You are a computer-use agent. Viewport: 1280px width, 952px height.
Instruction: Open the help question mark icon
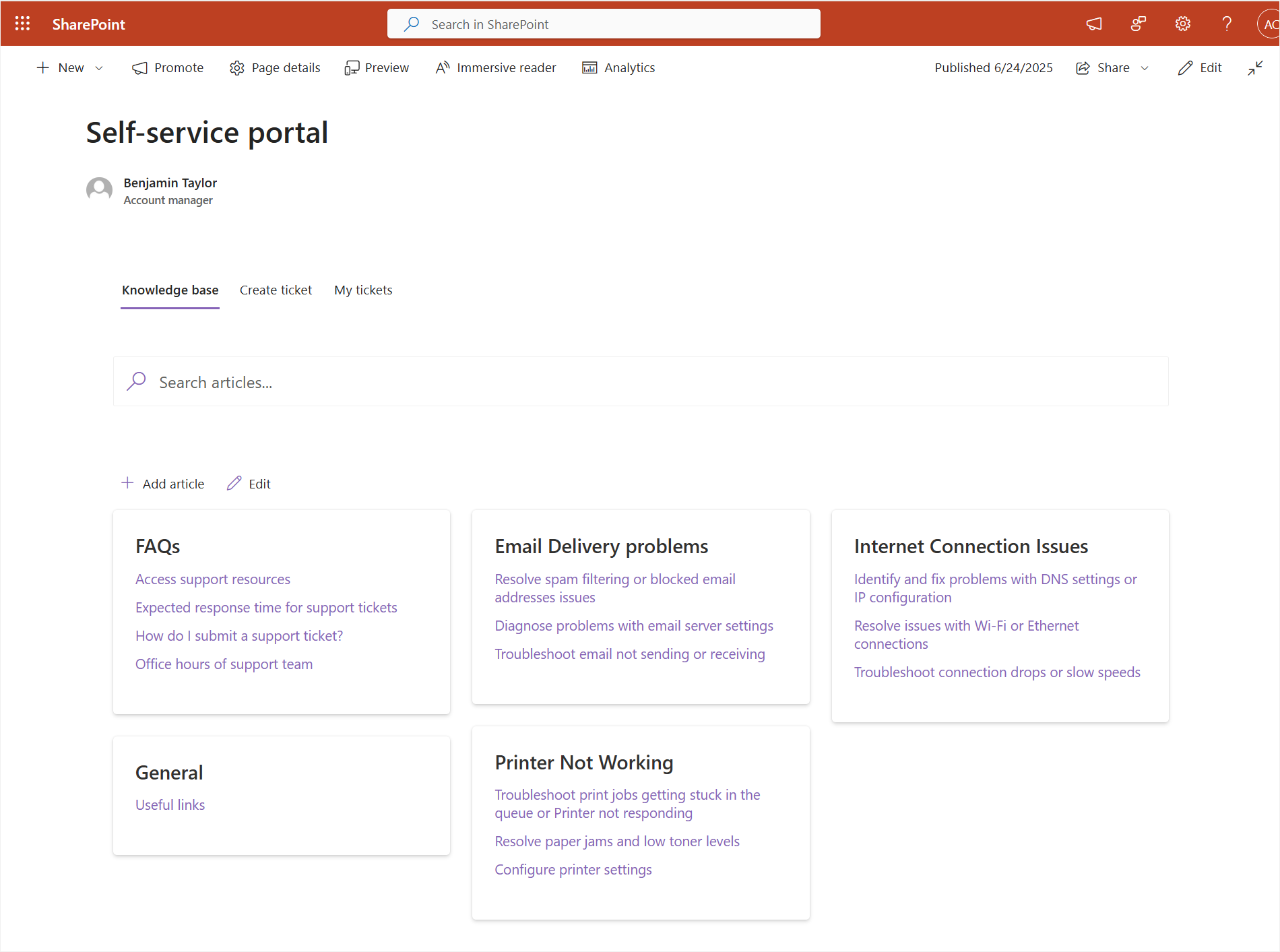click(1227, 24)
